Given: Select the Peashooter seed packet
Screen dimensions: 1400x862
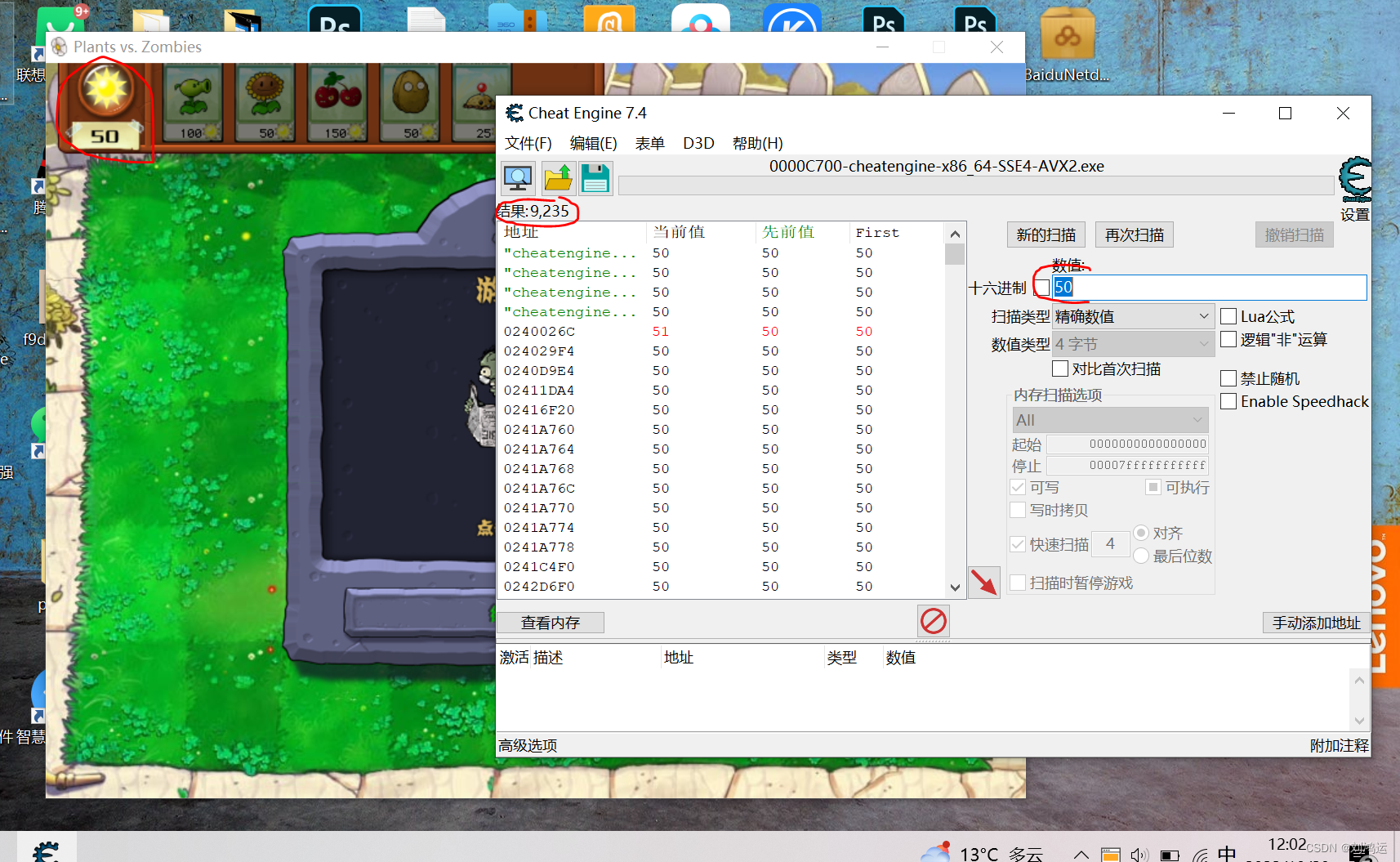Looking at the screenshot, I should pos(192,102).
